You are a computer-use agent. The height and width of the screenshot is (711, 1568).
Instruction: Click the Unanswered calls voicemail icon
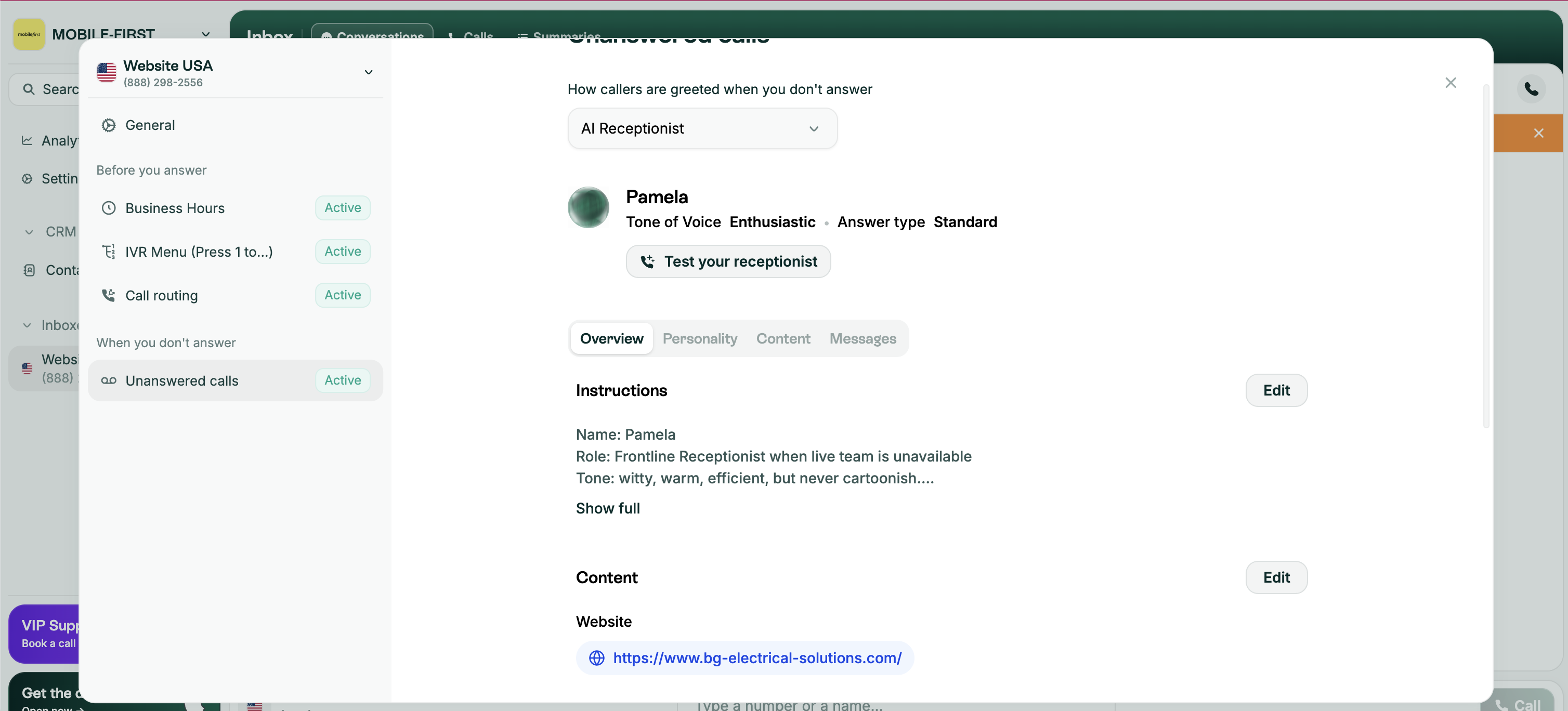coord(108,380)
